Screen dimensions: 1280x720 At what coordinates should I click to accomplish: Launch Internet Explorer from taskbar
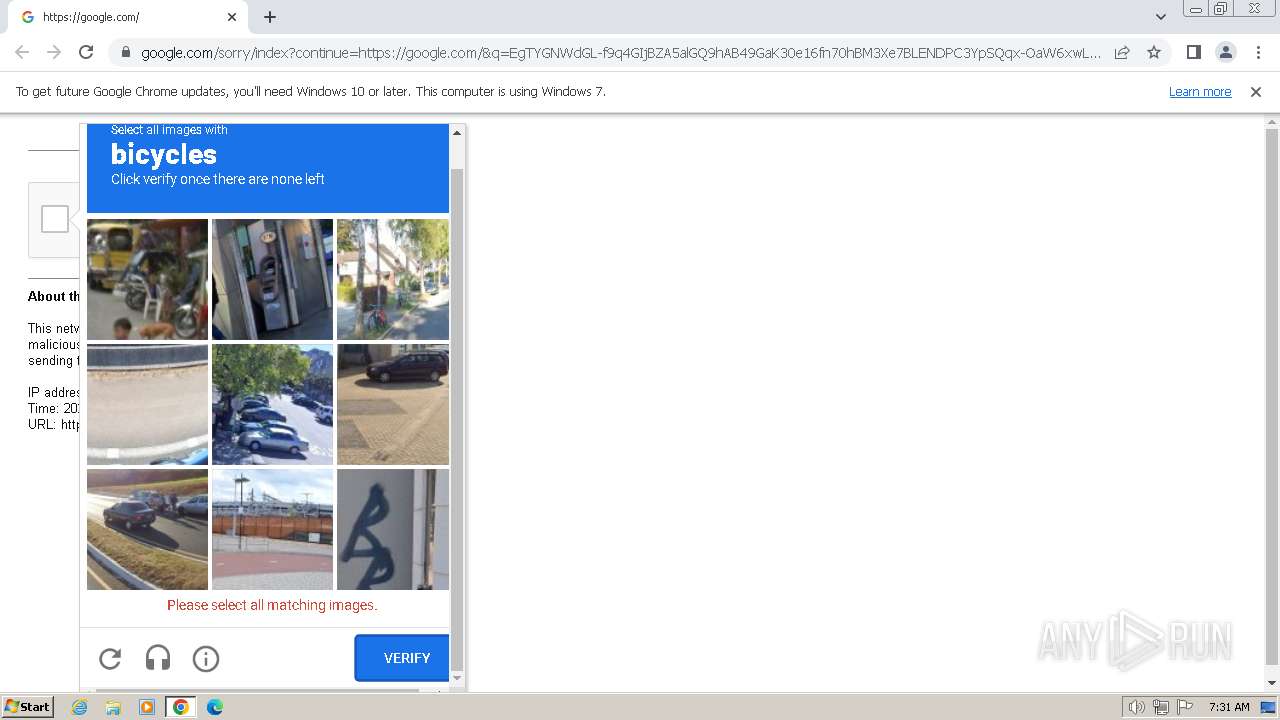pyautogui.click(x=80, y=707)
